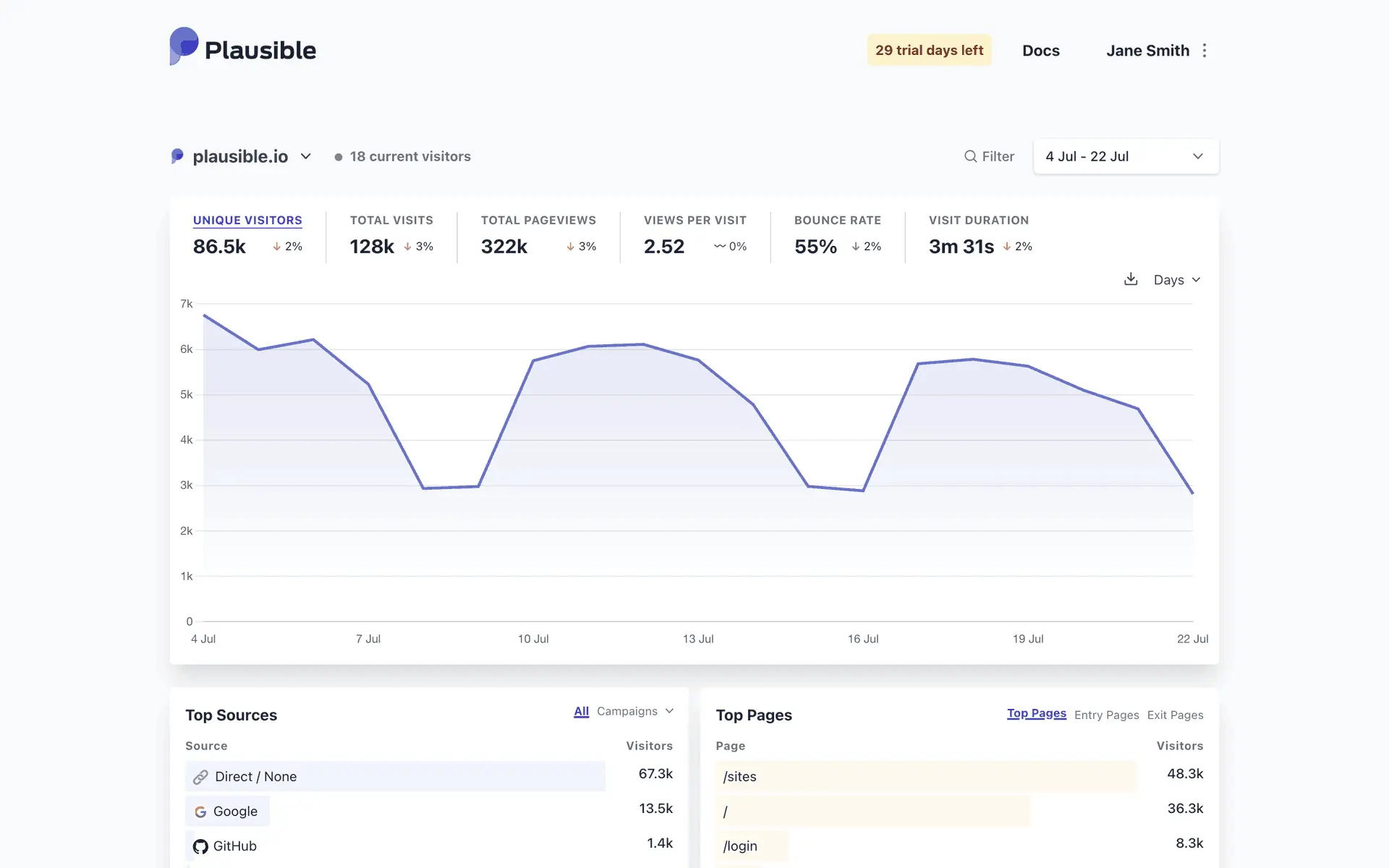1389x868 pixels.
Task: Show the Exit Pages tab
Action: (x=1175, y=715)
